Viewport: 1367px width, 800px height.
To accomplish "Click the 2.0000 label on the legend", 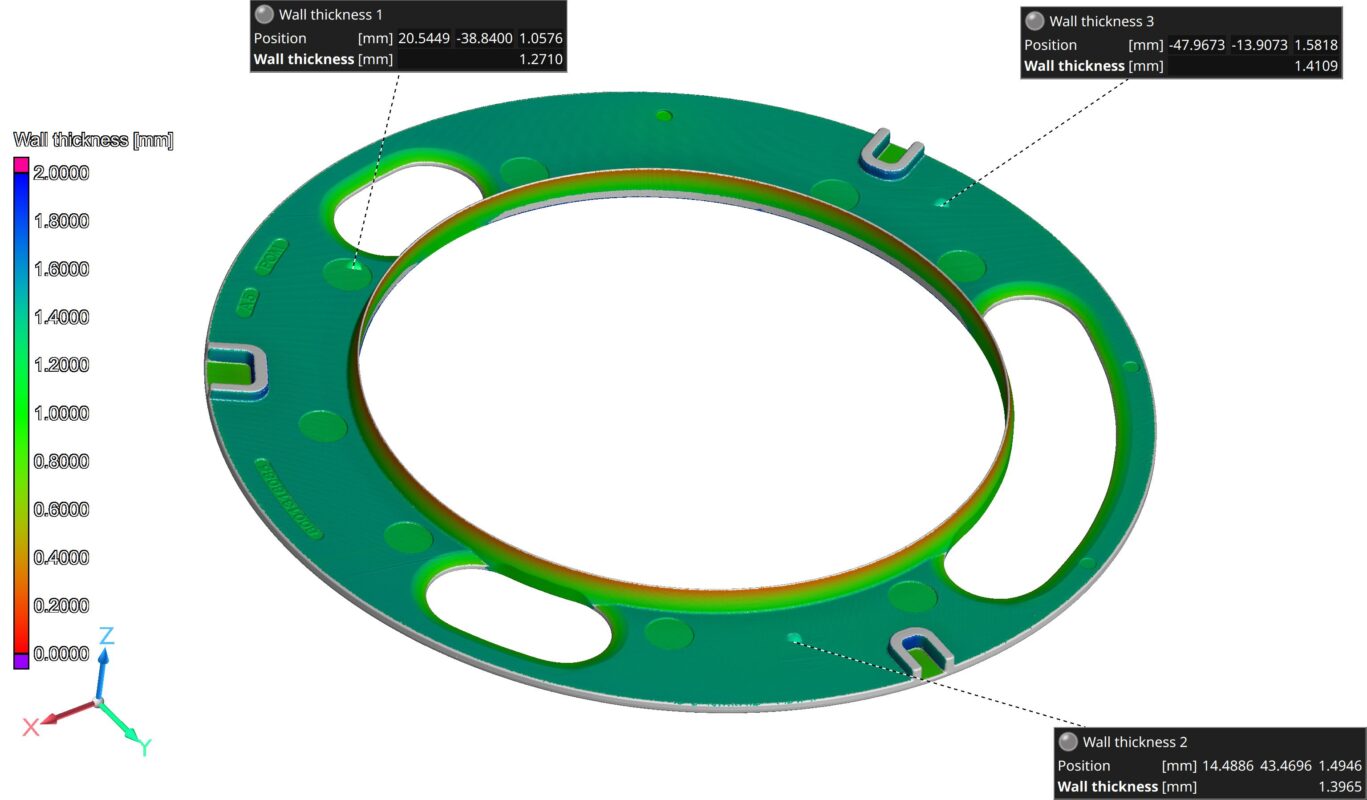I will point(62,173).
